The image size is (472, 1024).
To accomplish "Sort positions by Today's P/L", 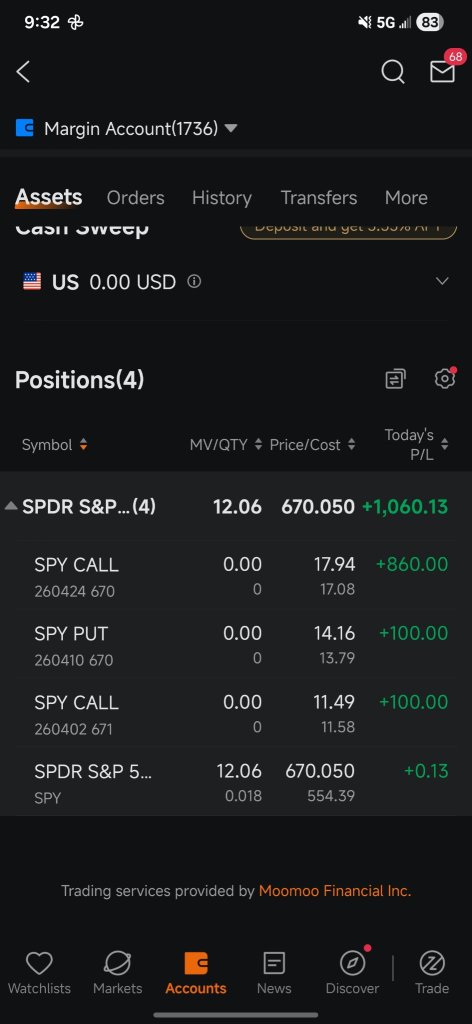I will pos(417,444).
